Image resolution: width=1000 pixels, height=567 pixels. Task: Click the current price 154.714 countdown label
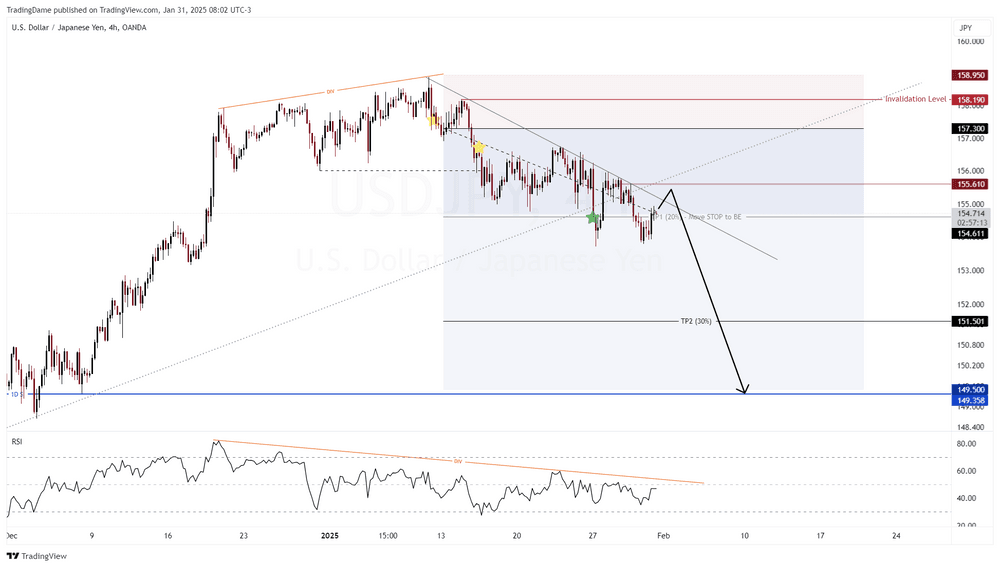click(x=971, y=218)
